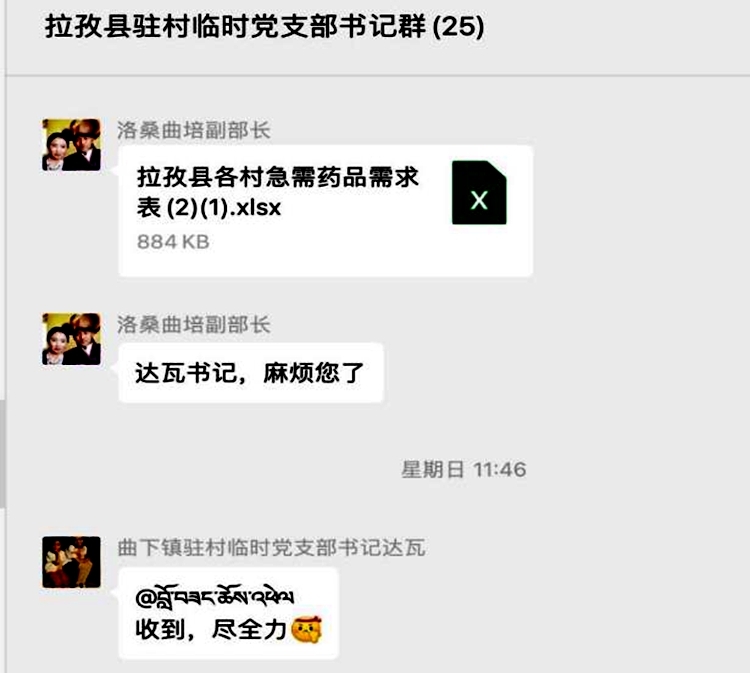The width and height of the screenshot is (750, 673).
Task: Click the (25) member count in the title
Action: tap(458, 26)
